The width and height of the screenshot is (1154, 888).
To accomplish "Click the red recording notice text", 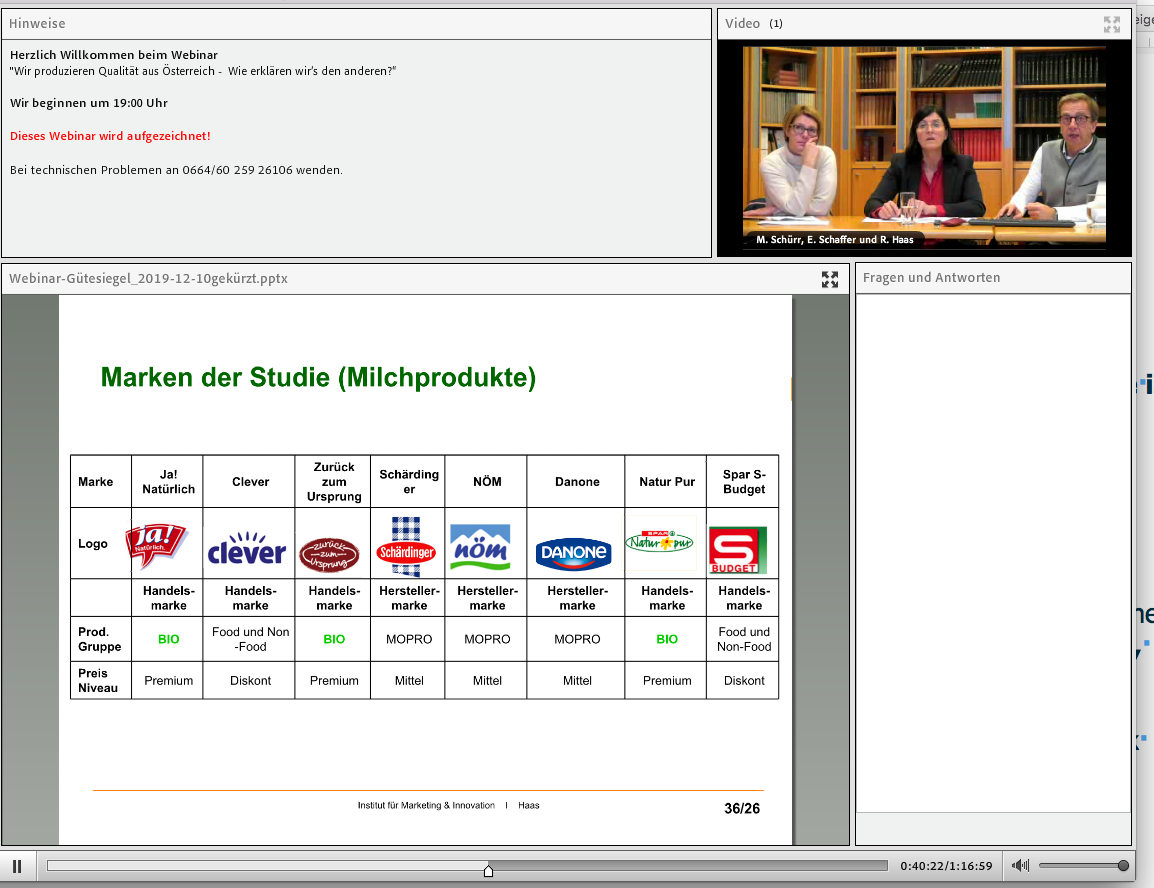I will [110, 136].
